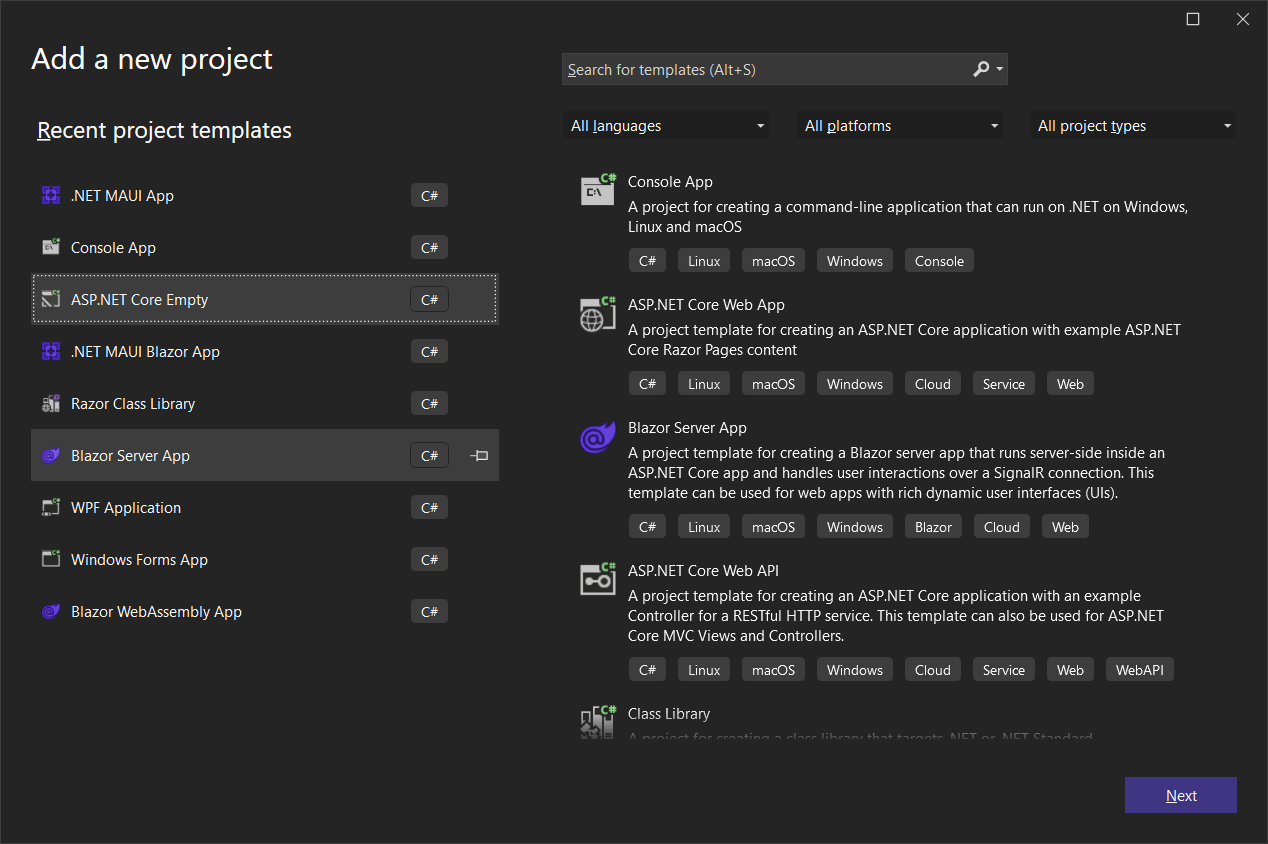Click the ASP.NET Core Empty template icon
Screen dimensions: 1268x844
tap(51, 300)
